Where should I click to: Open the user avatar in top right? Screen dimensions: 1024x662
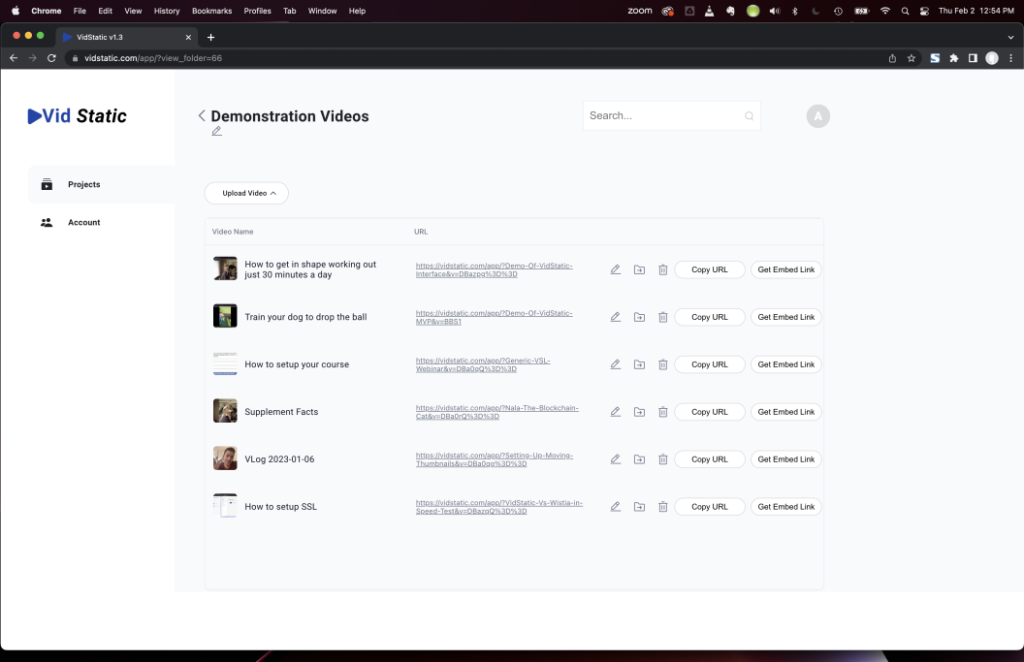click(818, 116)
